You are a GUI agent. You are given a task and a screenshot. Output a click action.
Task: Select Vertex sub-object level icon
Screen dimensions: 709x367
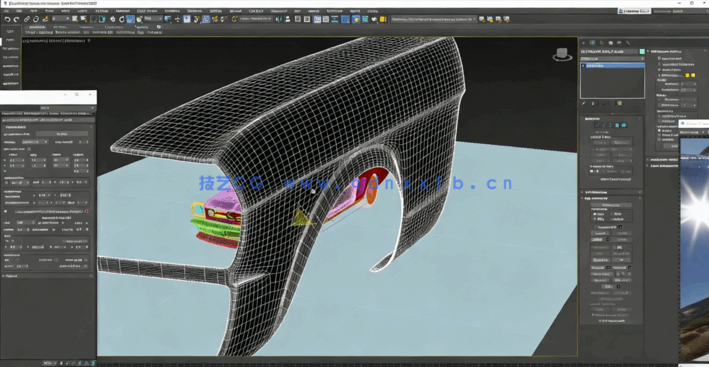pyautogui.click(x=597, y=125)
